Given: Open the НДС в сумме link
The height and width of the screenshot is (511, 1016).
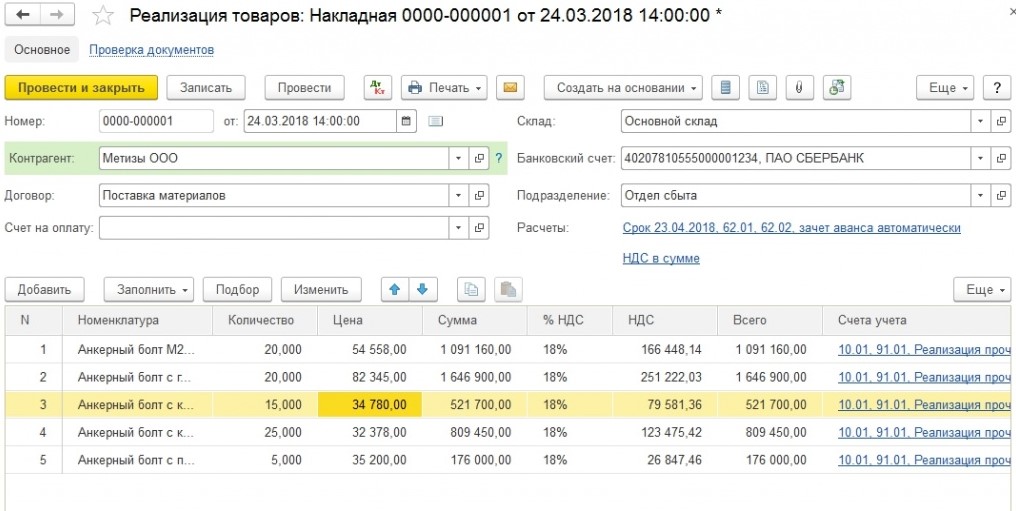Looking at the screenshot, I should 661,258.
